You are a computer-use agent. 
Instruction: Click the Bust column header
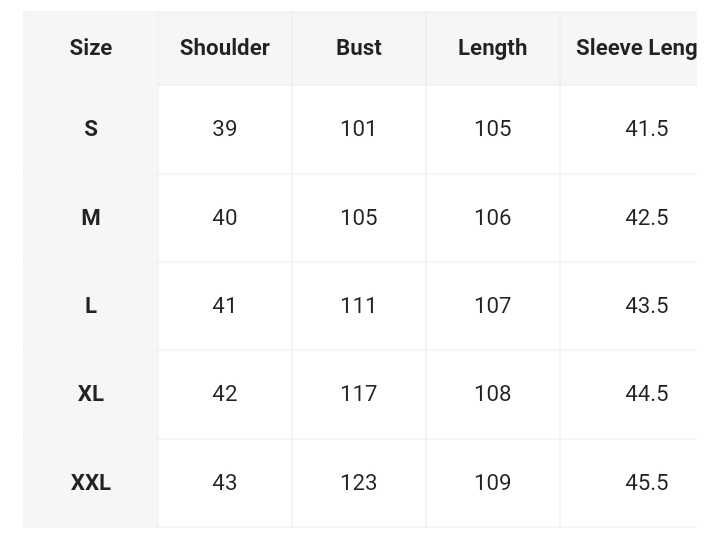(x=359, y=47)
